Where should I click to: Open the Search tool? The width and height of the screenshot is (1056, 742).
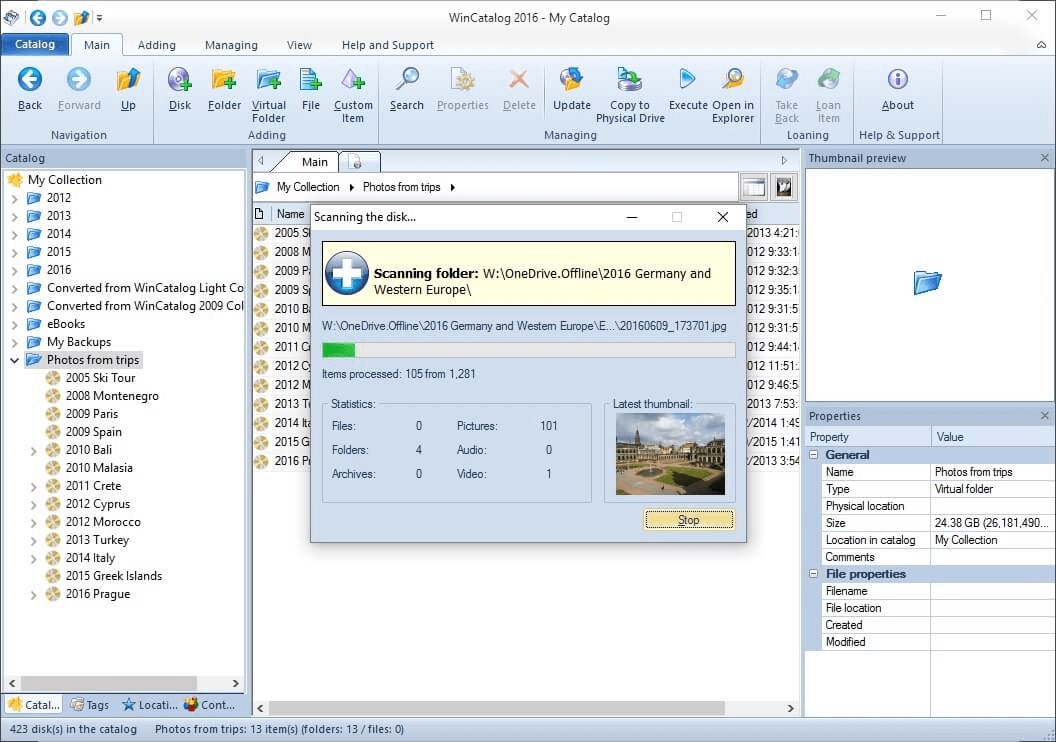coord(407,79)
